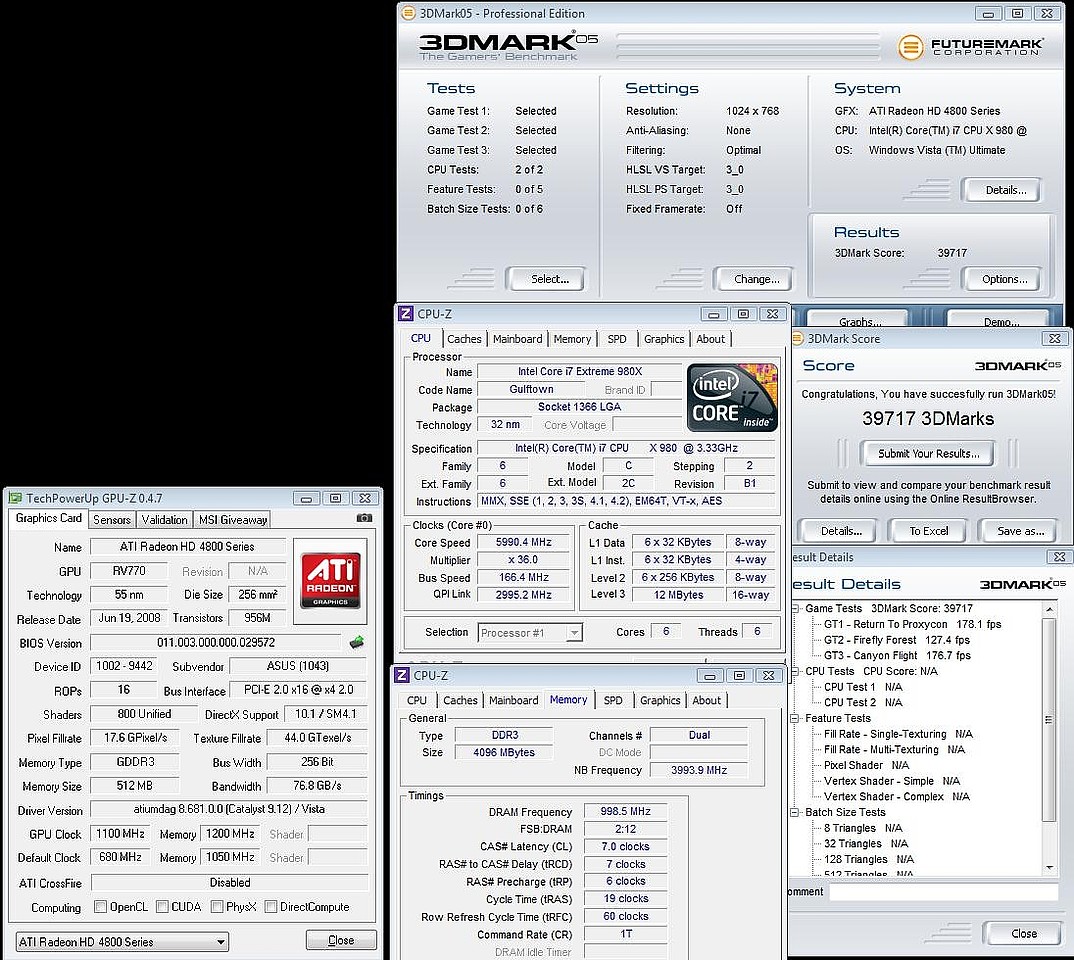Viewport: 1074px width, 960px height.
Task: Toggle the CUDA checkbox
Action: [x=160, y=907]
